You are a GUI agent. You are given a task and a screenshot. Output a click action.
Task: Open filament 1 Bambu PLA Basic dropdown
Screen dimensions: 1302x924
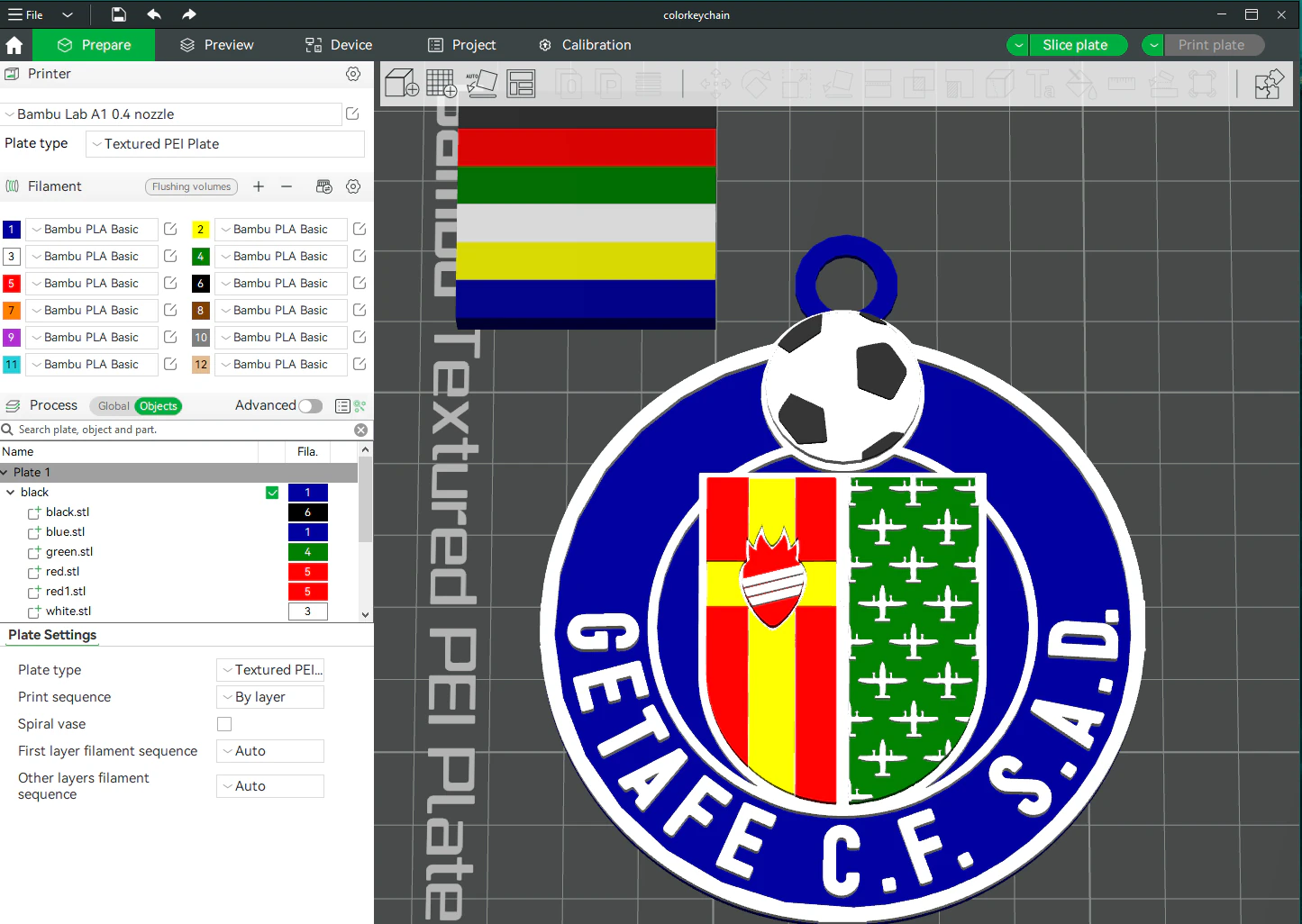[x=92, y=230]
